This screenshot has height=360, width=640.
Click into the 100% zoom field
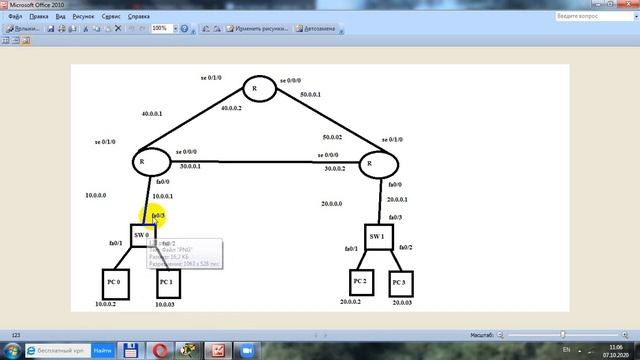point(161,28)
